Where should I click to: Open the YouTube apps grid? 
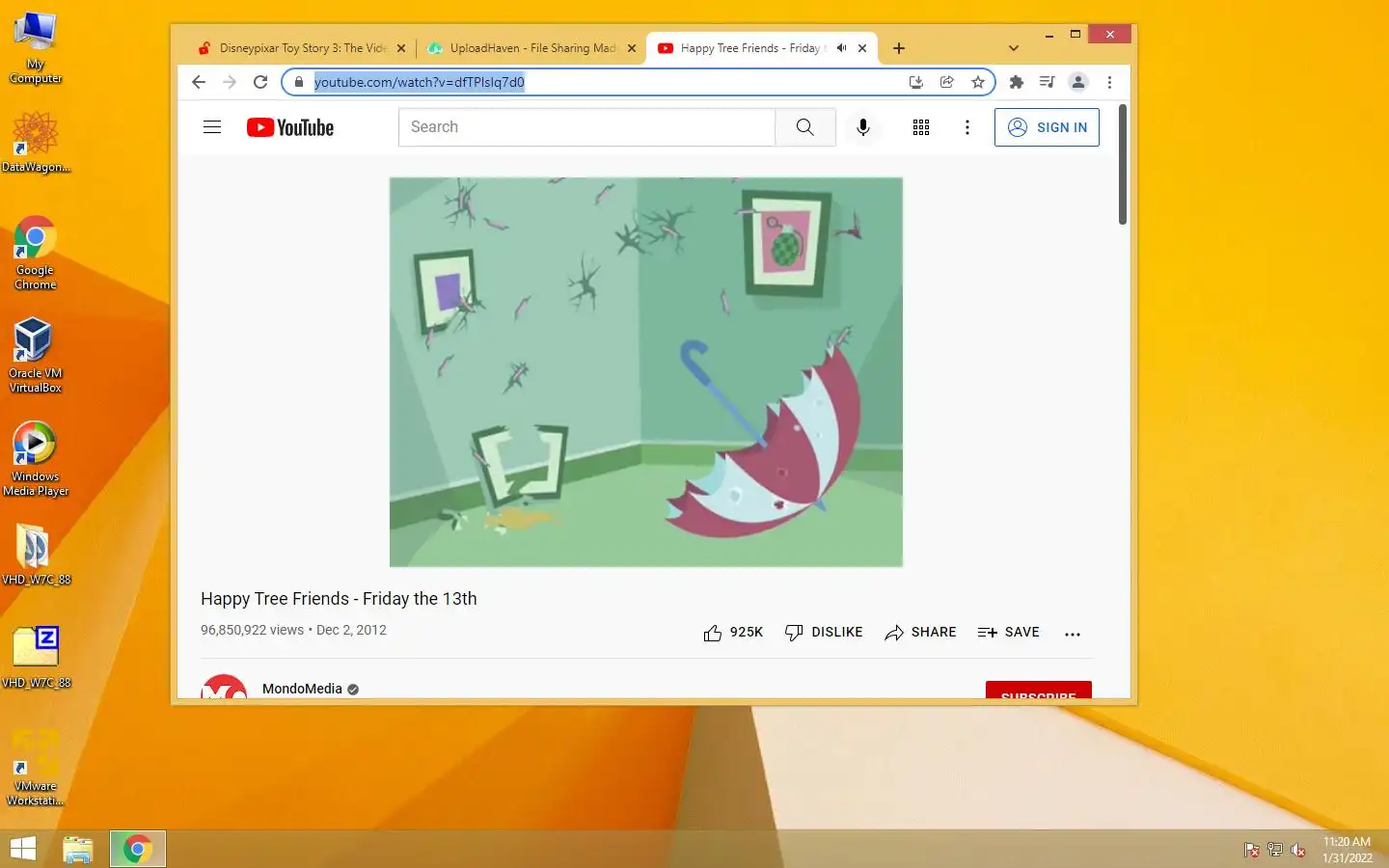point(921,127)
